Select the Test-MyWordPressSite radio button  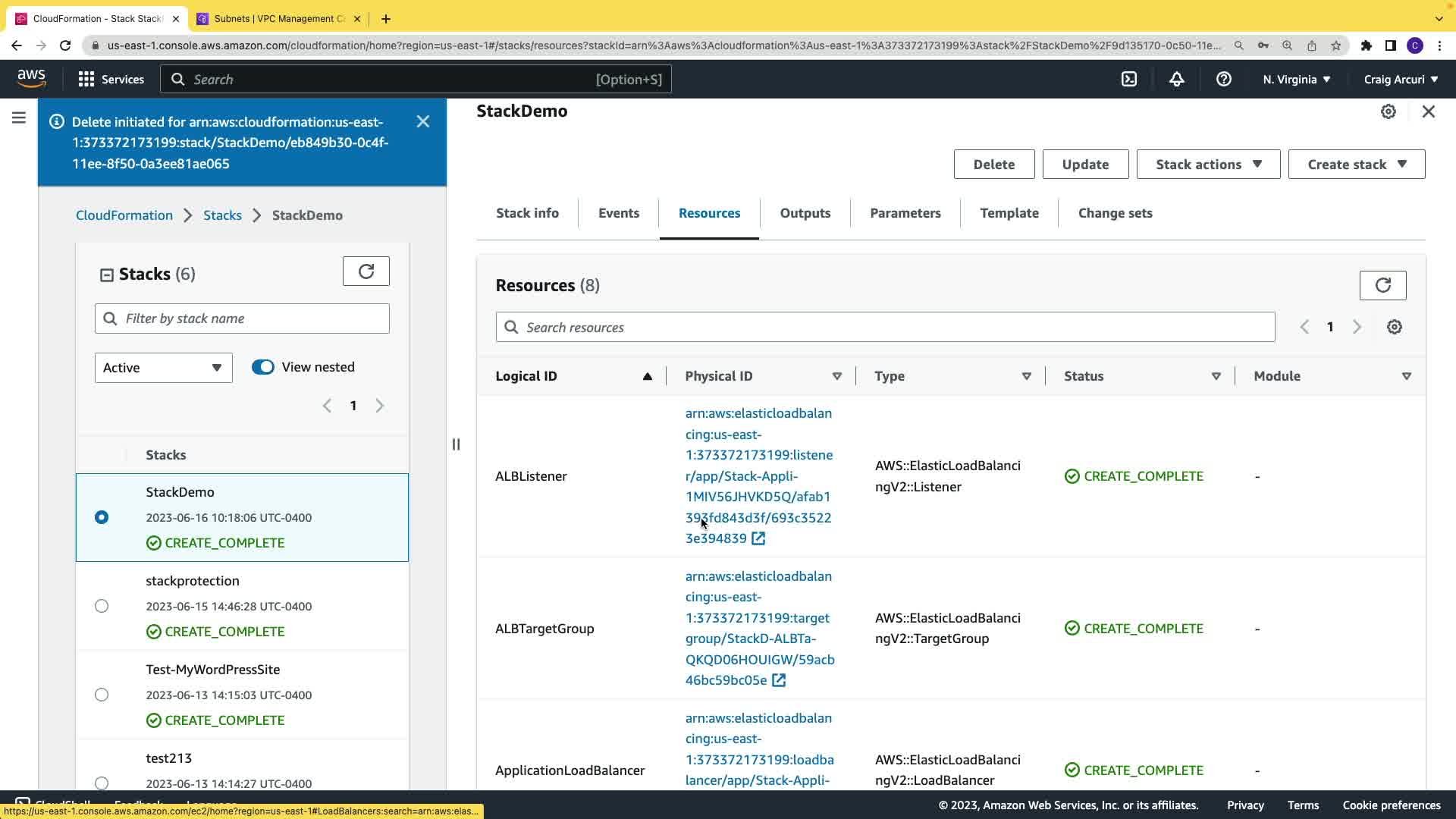click(x=102, y=695)
